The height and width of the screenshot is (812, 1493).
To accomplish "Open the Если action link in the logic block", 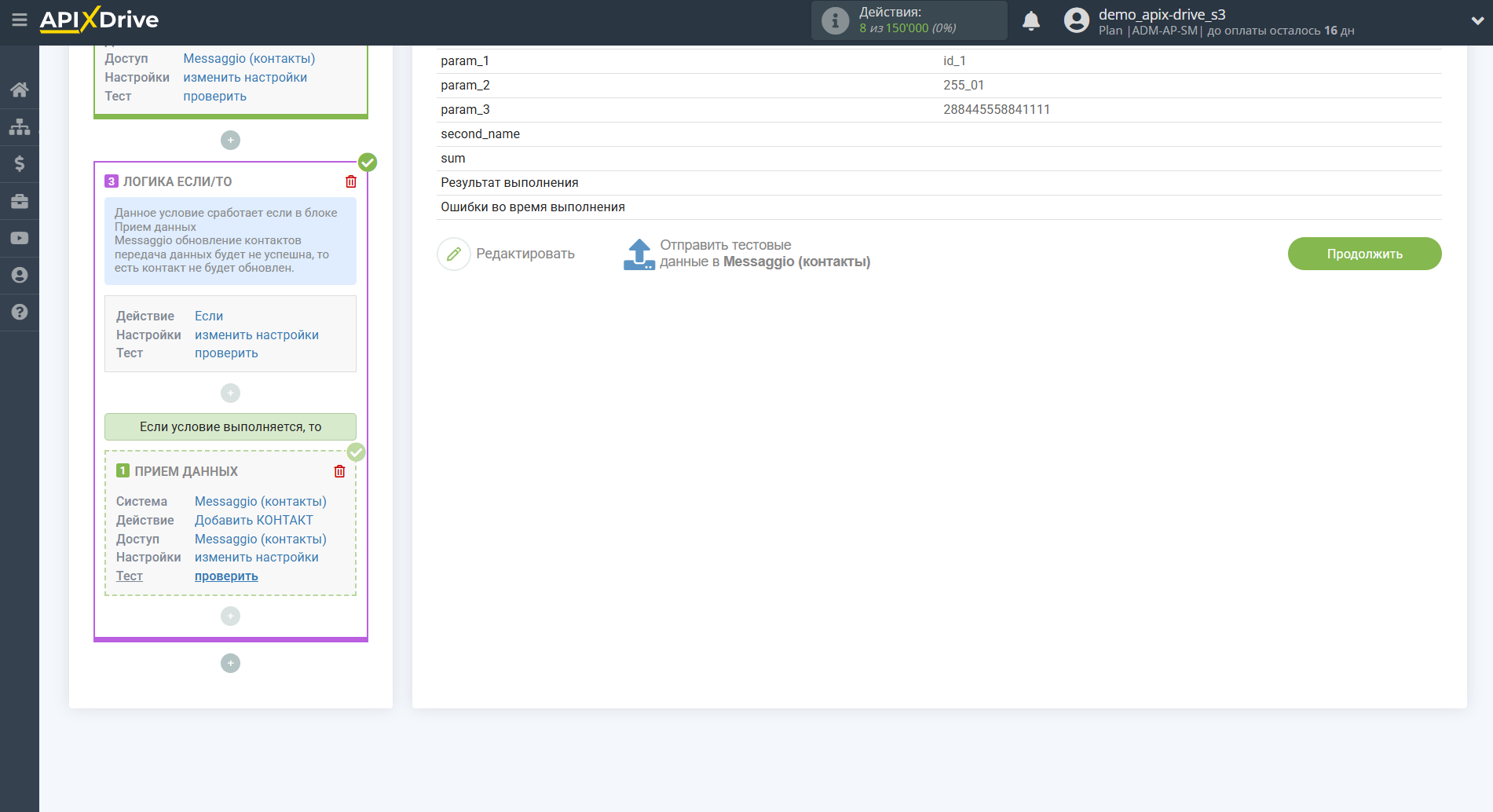I will click(209, 316).
